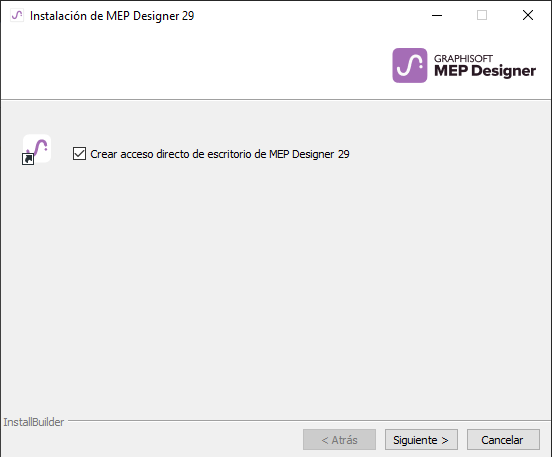Click the GRAPHISOFT MEP Designer brand text
552x457 pixels.
click(x=485, y=66)
